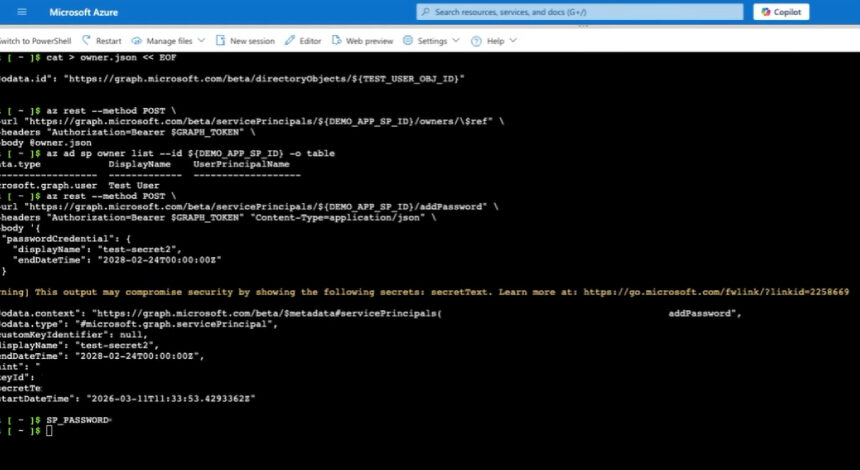Click the New session page icon
Image resolution: width=860 pixels, height=470 pixels.
click(x=220, y=41)
